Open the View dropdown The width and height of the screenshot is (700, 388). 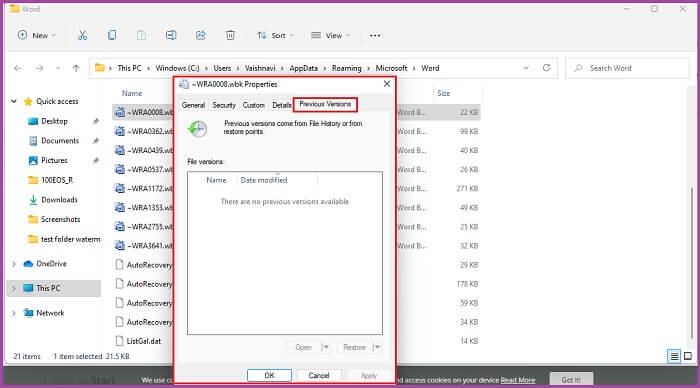[x=330, y=35]
